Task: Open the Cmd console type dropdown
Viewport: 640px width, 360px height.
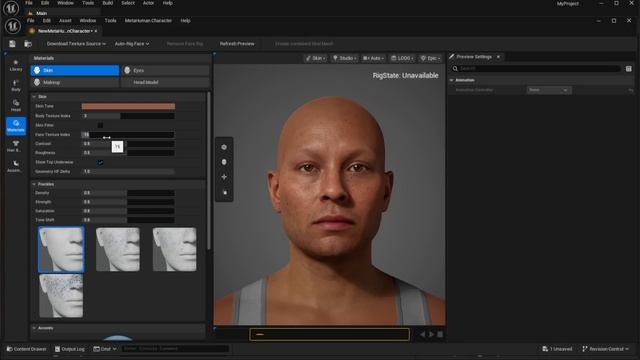Action: point(105,349)
